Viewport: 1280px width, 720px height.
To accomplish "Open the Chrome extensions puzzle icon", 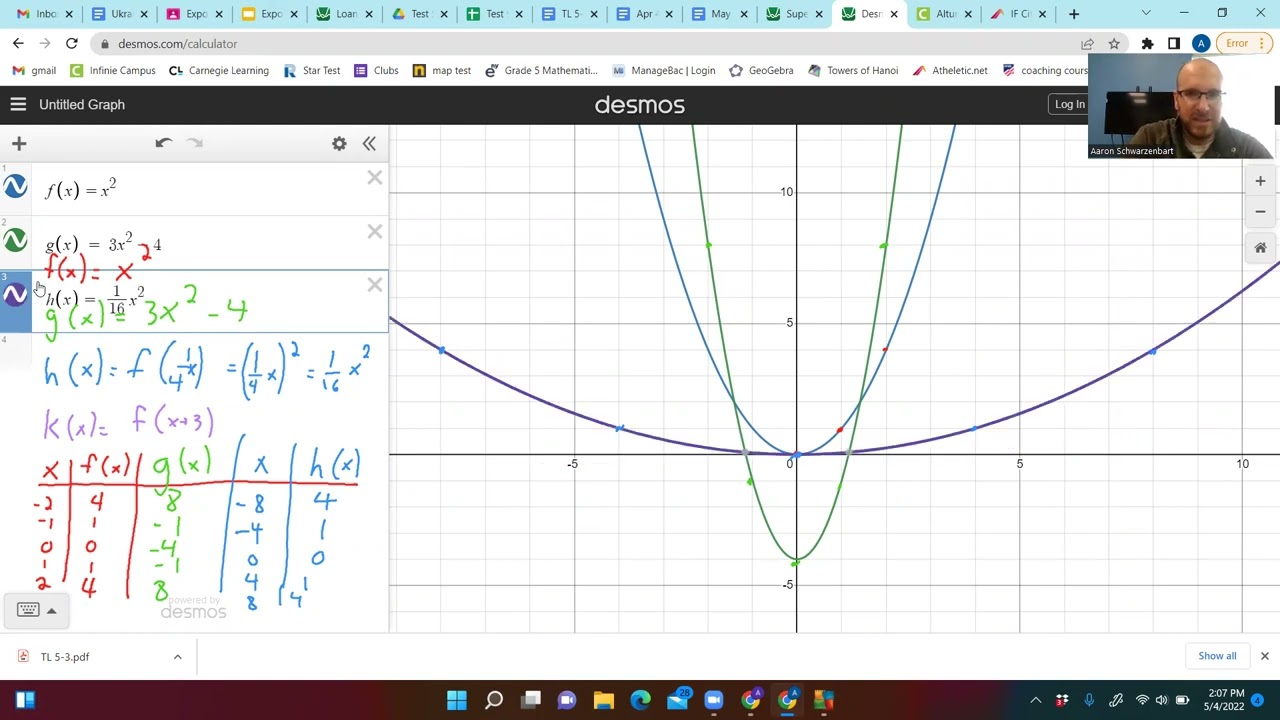I will [1147, 44].
